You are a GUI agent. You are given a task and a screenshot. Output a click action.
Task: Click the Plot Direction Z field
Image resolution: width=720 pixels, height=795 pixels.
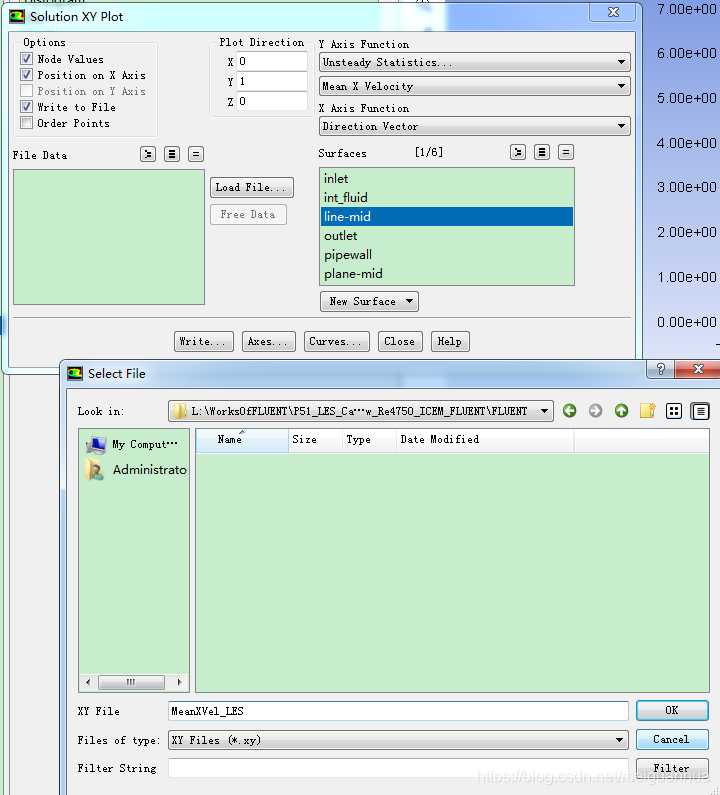click(x=272, y=101)
